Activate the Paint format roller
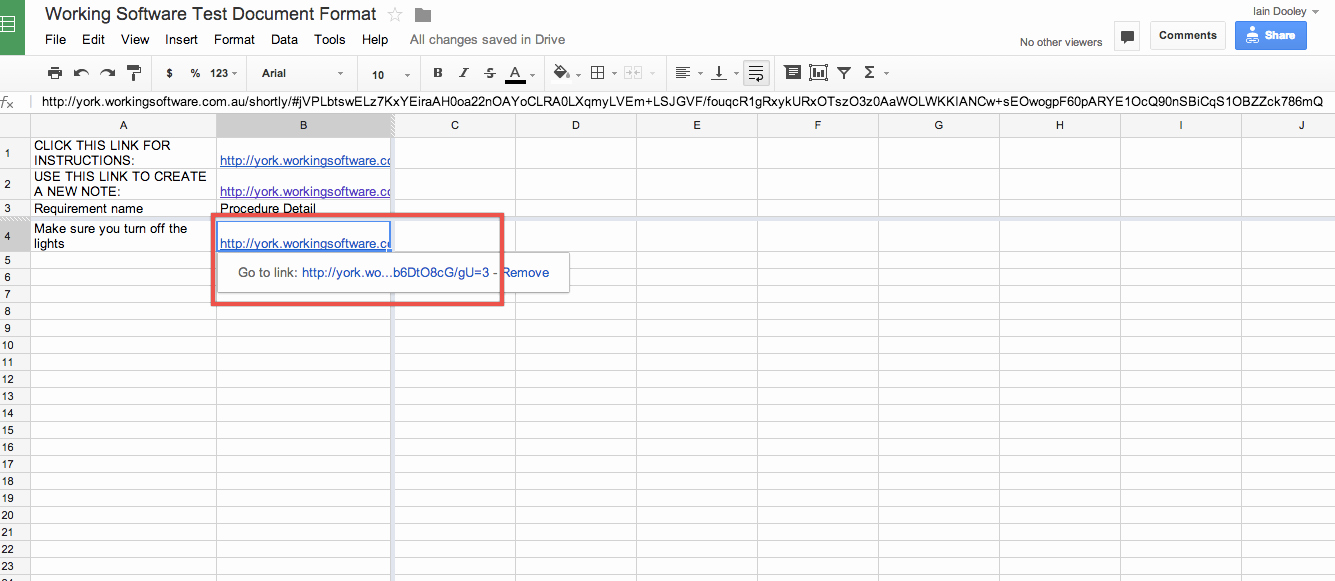 [133, 73]
